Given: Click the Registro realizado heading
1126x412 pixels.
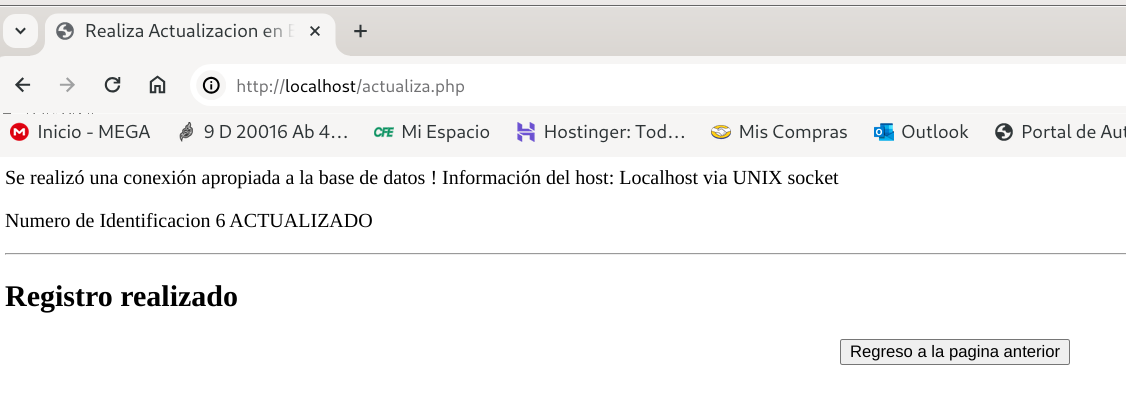Looking at the screenshot, I should tap(122, 297).
